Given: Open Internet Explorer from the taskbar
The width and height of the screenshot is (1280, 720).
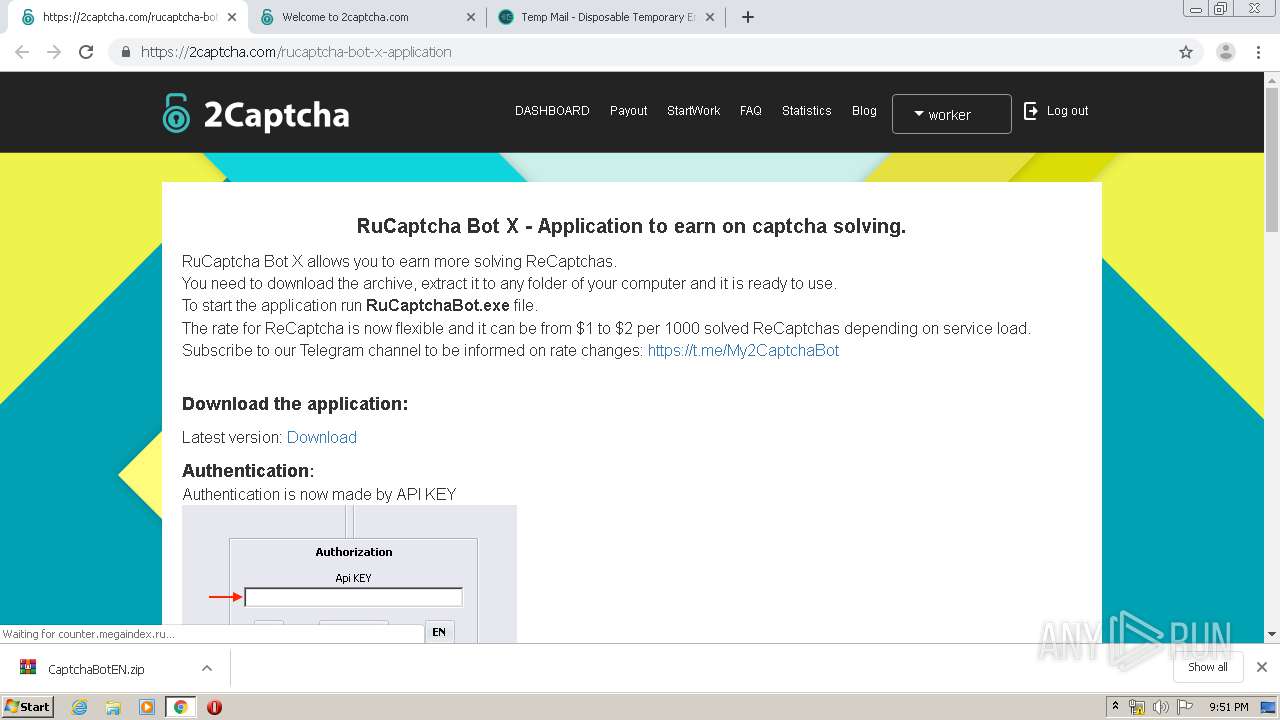Looking at the screenshot, I should (79, 707).
